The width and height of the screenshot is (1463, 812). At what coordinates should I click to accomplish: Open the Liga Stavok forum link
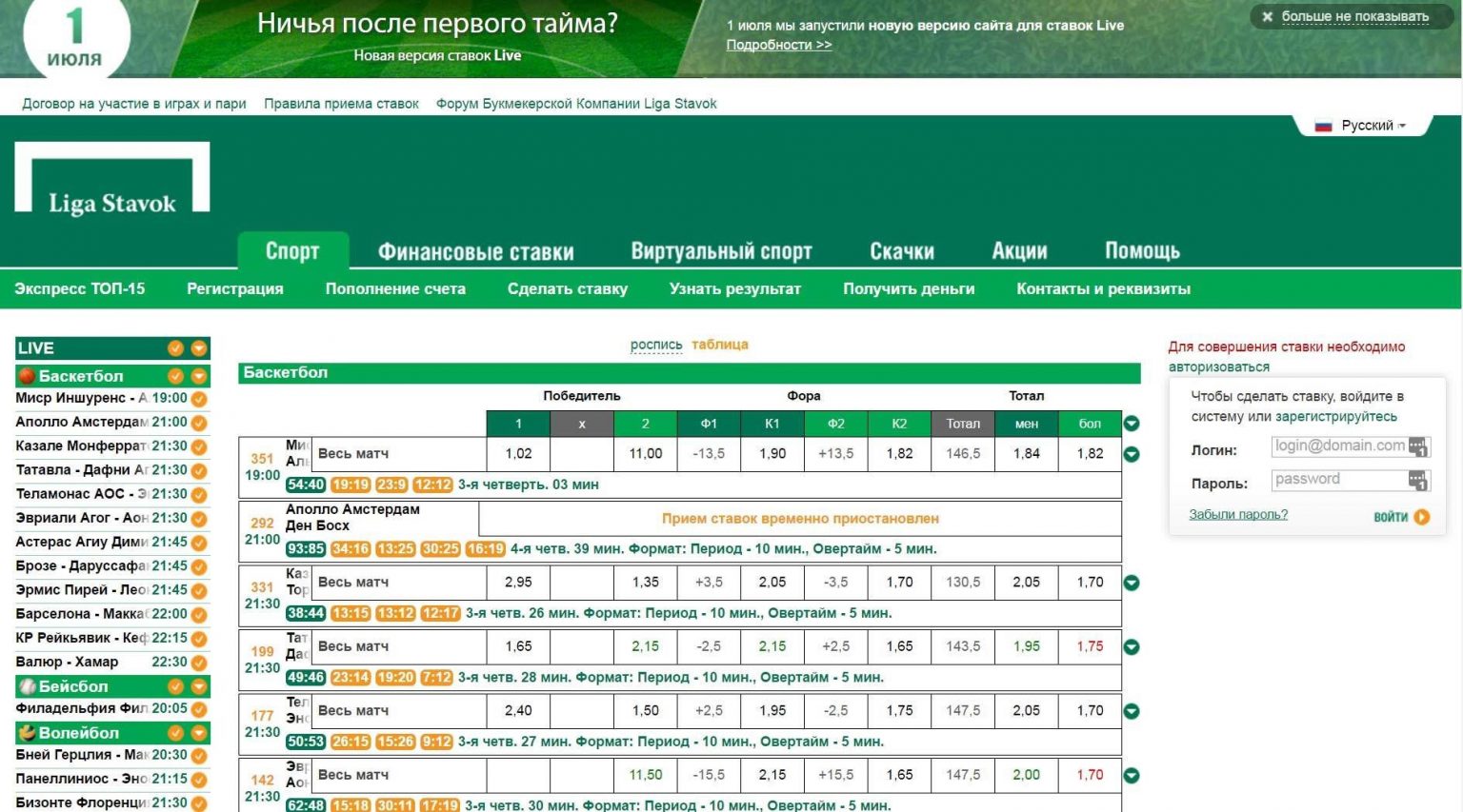(x=576, y=104)
